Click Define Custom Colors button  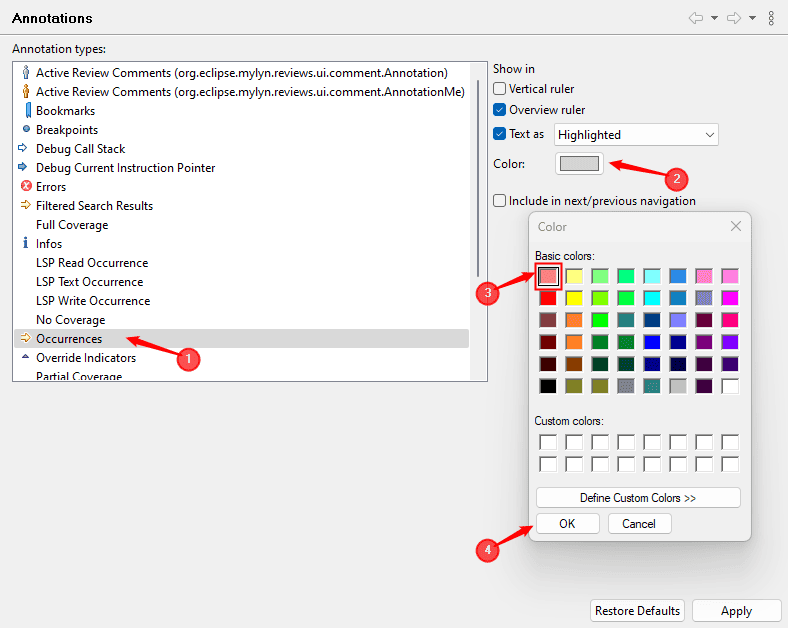click(x=638, y=498)
